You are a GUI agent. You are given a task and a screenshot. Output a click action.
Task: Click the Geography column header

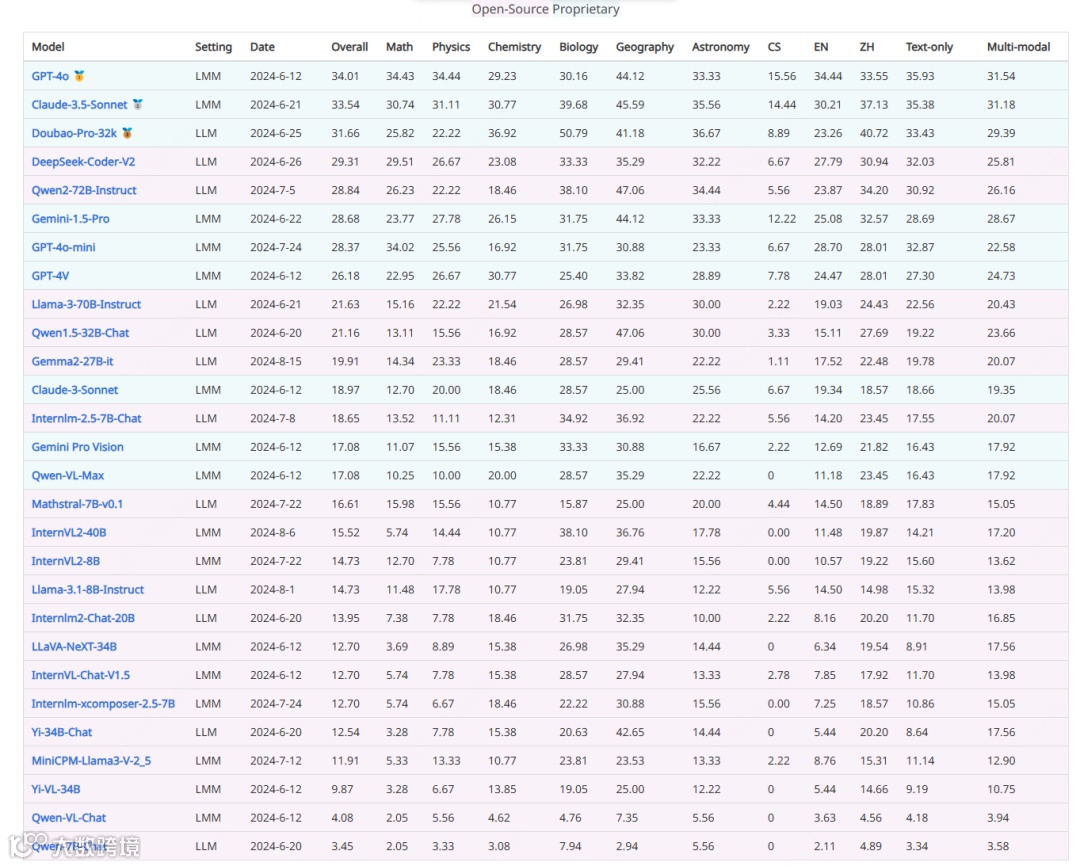tap(645, 47)
